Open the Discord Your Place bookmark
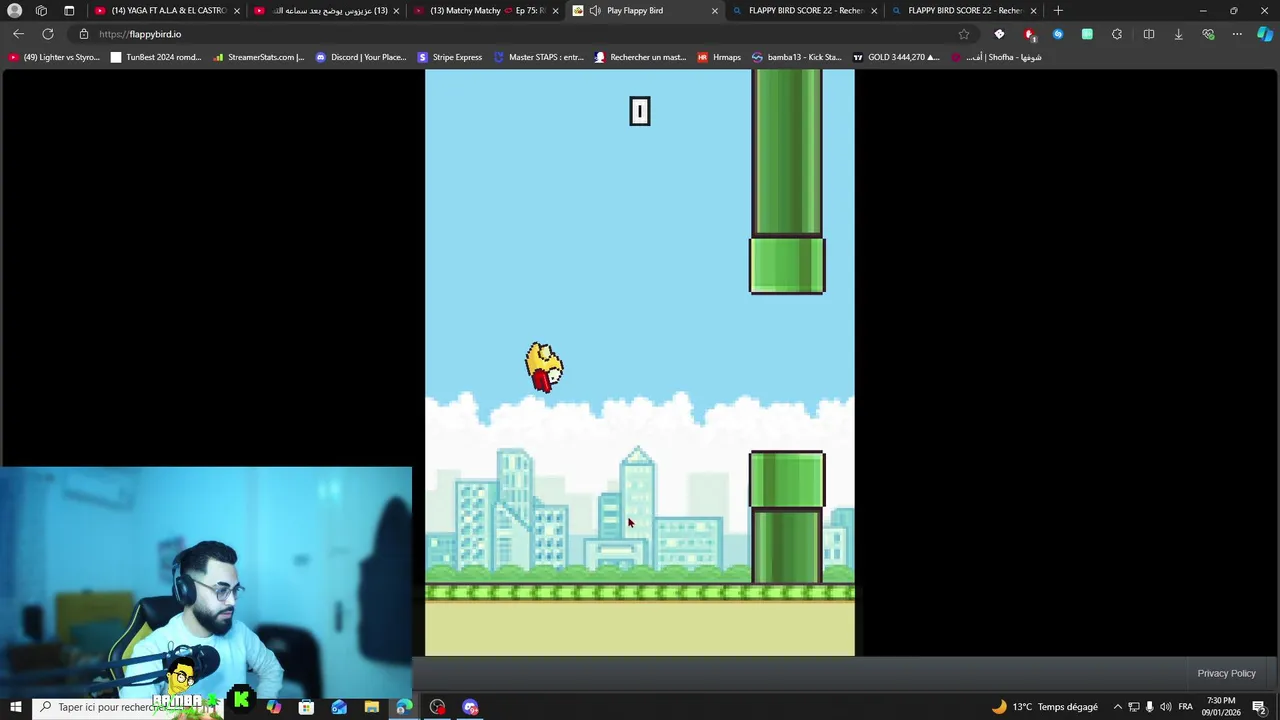The height and width of the screenshot is (720, 1280). [x=360, y=57]
